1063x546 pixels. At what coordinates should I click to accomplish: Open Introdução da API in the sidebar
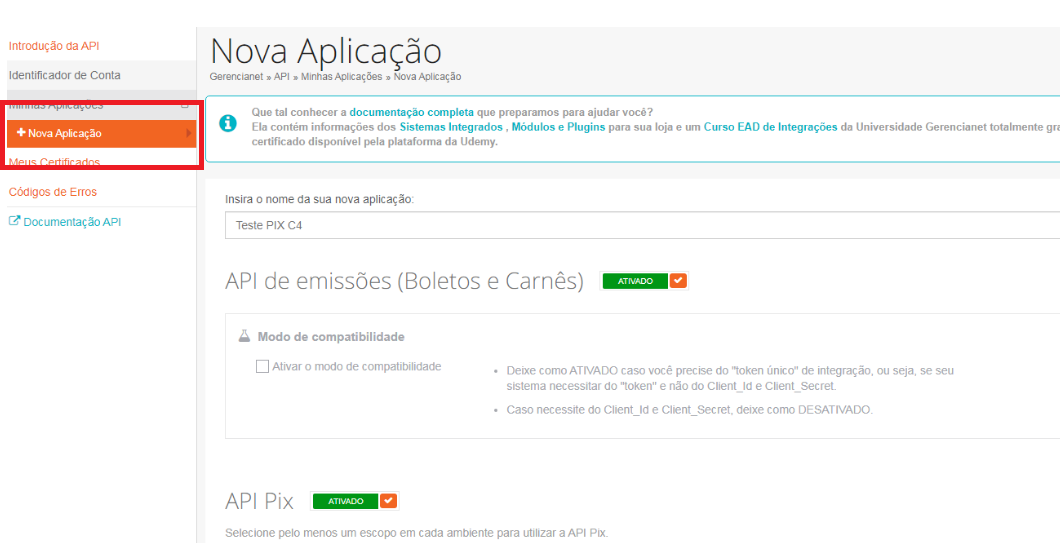[54, 46]
